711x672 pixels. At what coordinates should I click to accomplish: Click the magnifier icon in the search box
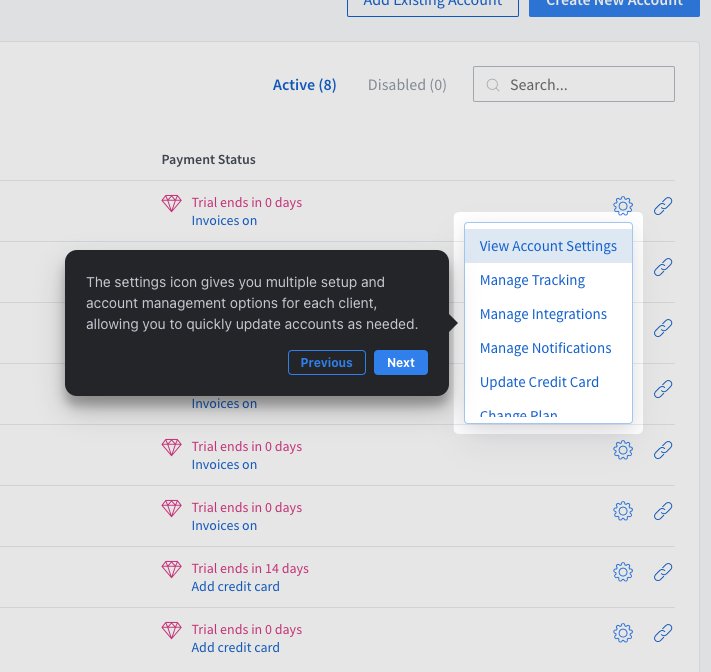[492, 85]
